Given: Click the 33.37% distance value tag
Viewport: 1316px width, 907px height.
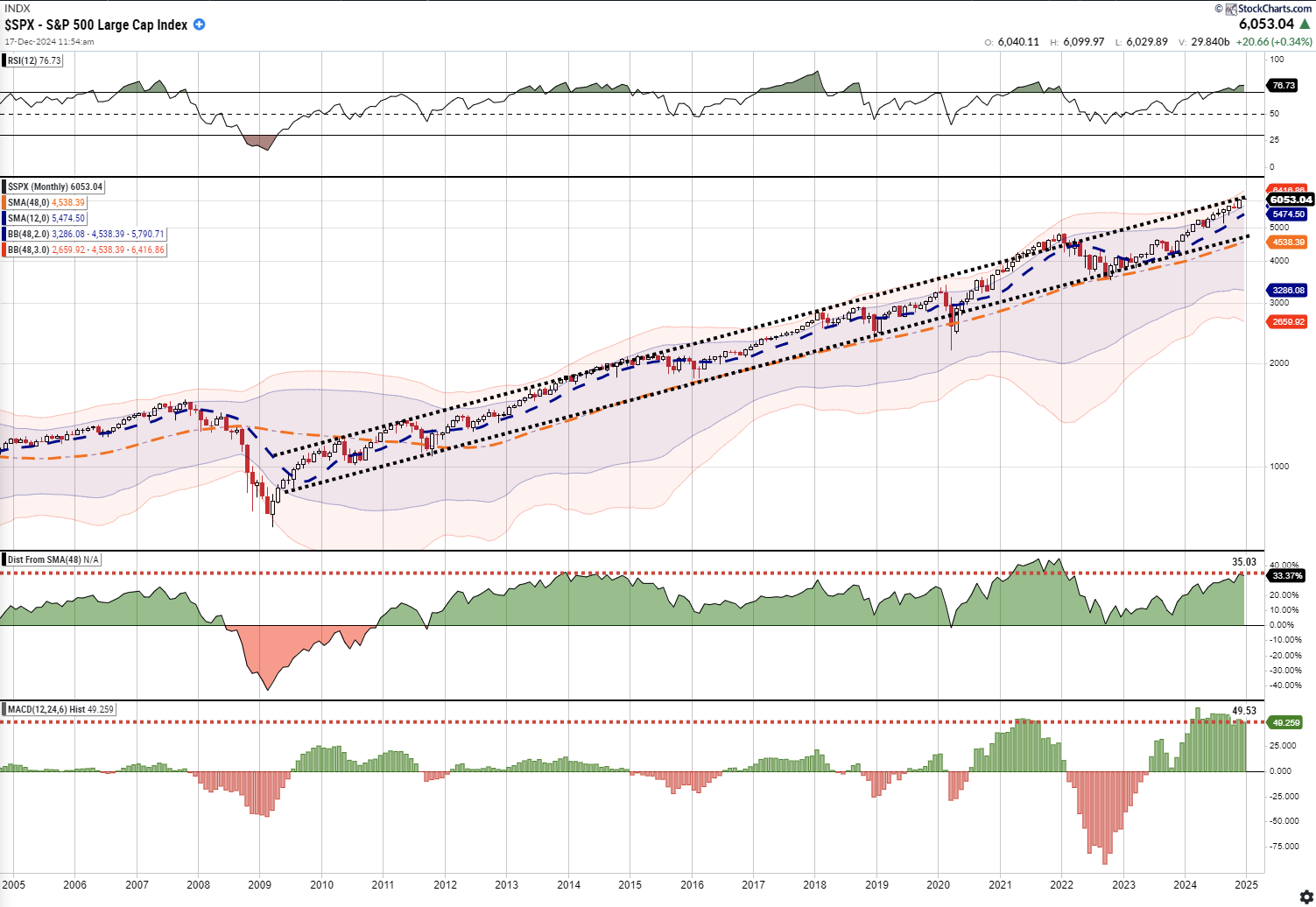Looking at the screenshot, I should (1287, 575).
